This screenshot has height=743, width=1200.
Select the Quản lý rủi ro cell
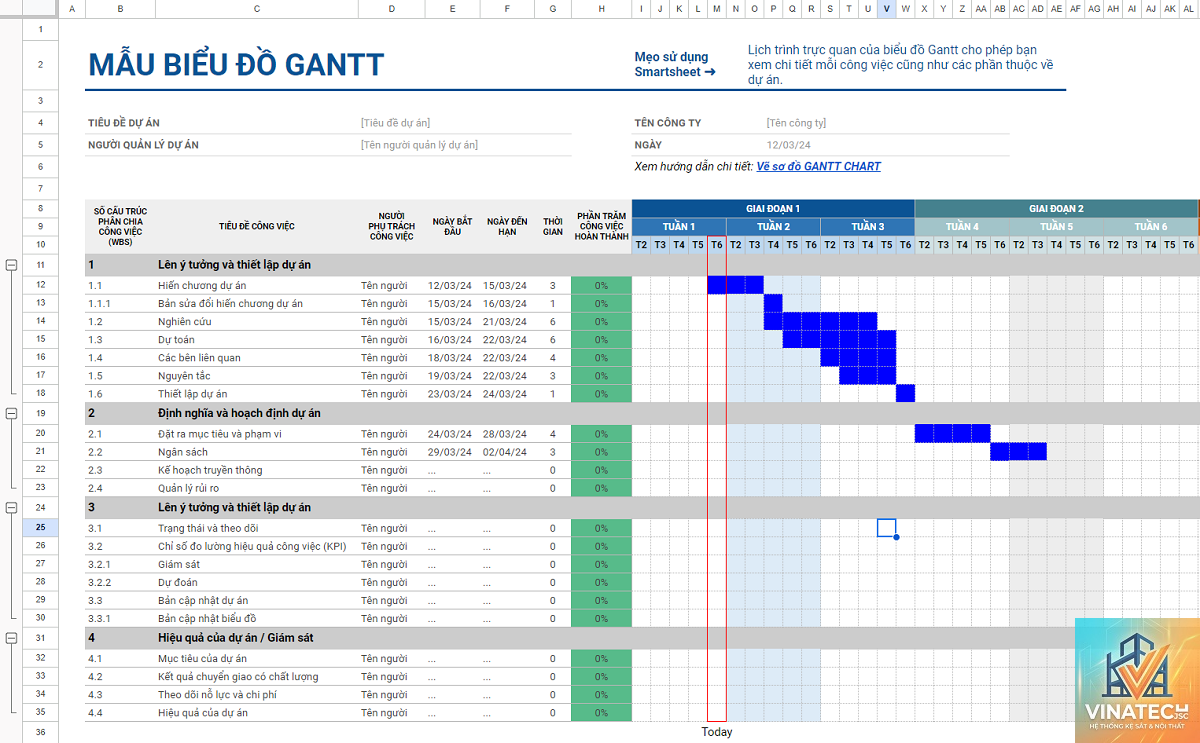point(257,488)
